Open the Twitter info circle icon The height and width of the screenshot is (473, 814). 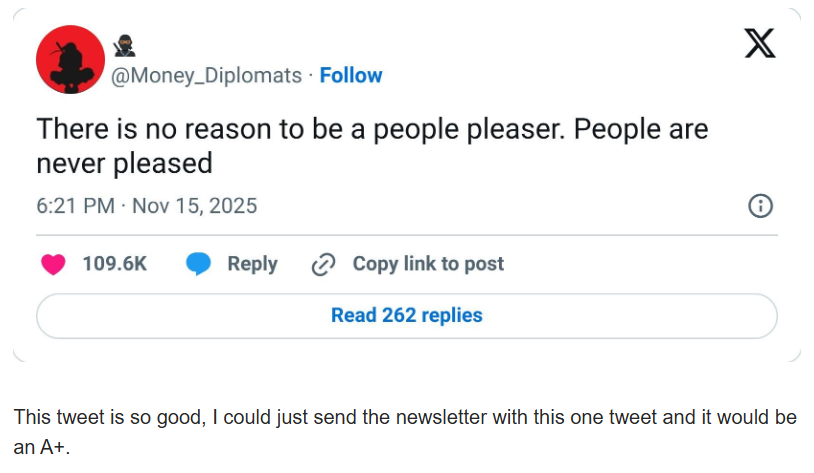tap(760, 206)
